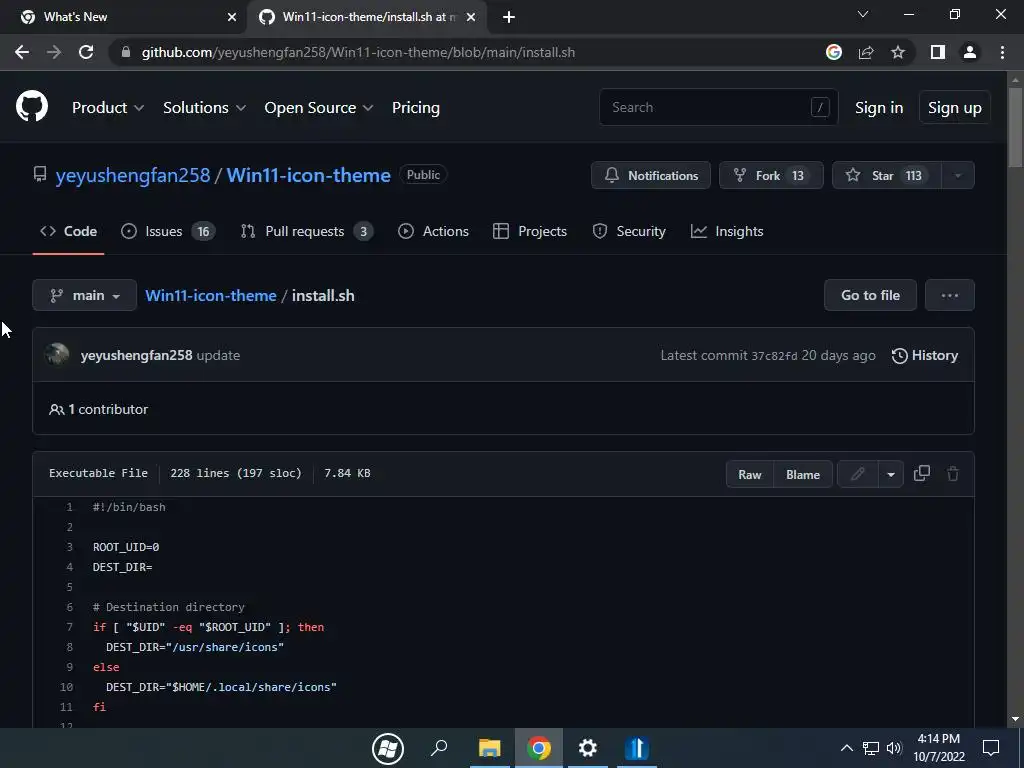Expand the Product menu

coord(108,108)
